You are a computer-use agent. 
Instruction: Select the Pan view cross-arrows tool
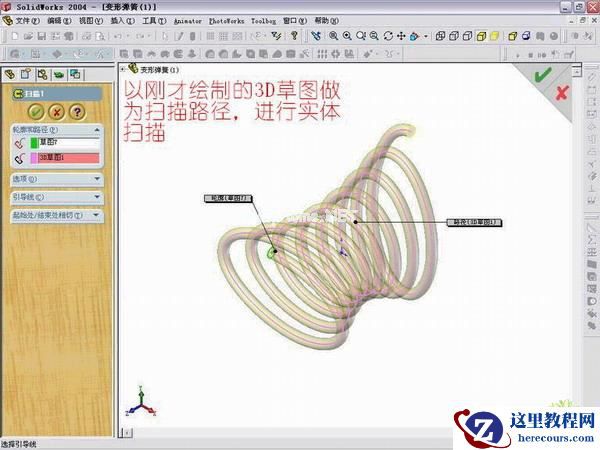(401, 36)
